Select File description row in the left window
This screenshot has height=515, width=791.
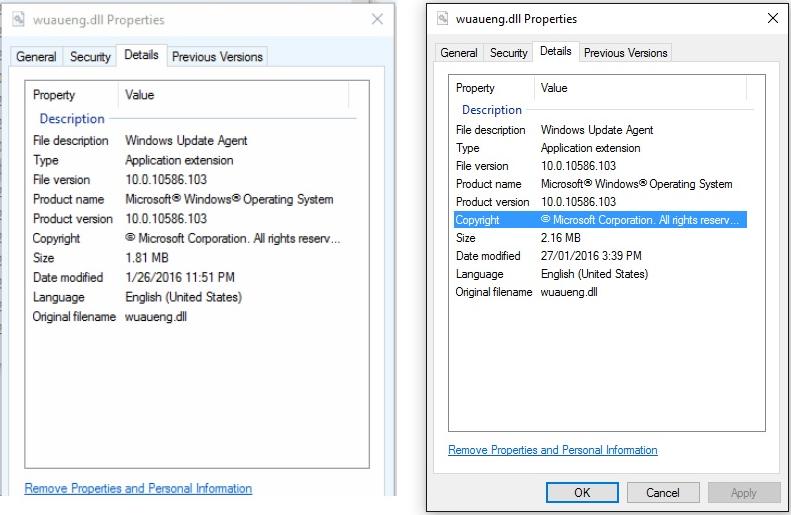pyautogui.click(x=187, y=140)
